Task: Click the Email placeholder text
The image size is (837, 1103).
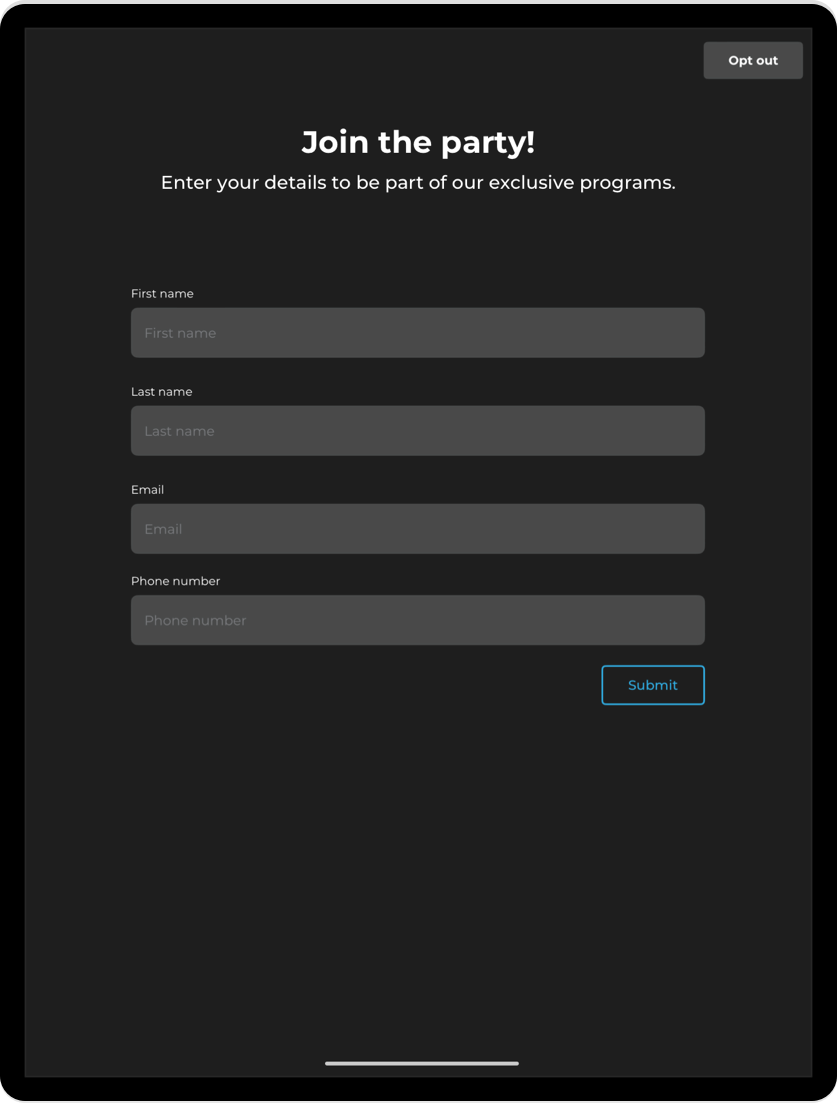Action: [x=163, y=528]
